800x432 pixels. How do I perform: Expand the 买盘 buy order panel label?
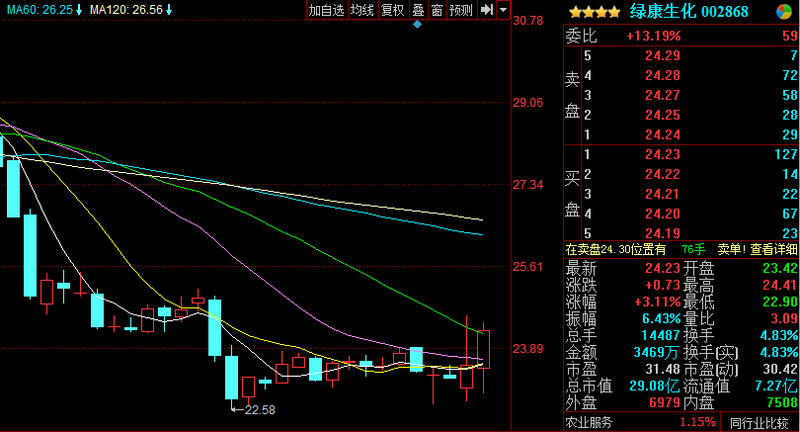(572, 194)
